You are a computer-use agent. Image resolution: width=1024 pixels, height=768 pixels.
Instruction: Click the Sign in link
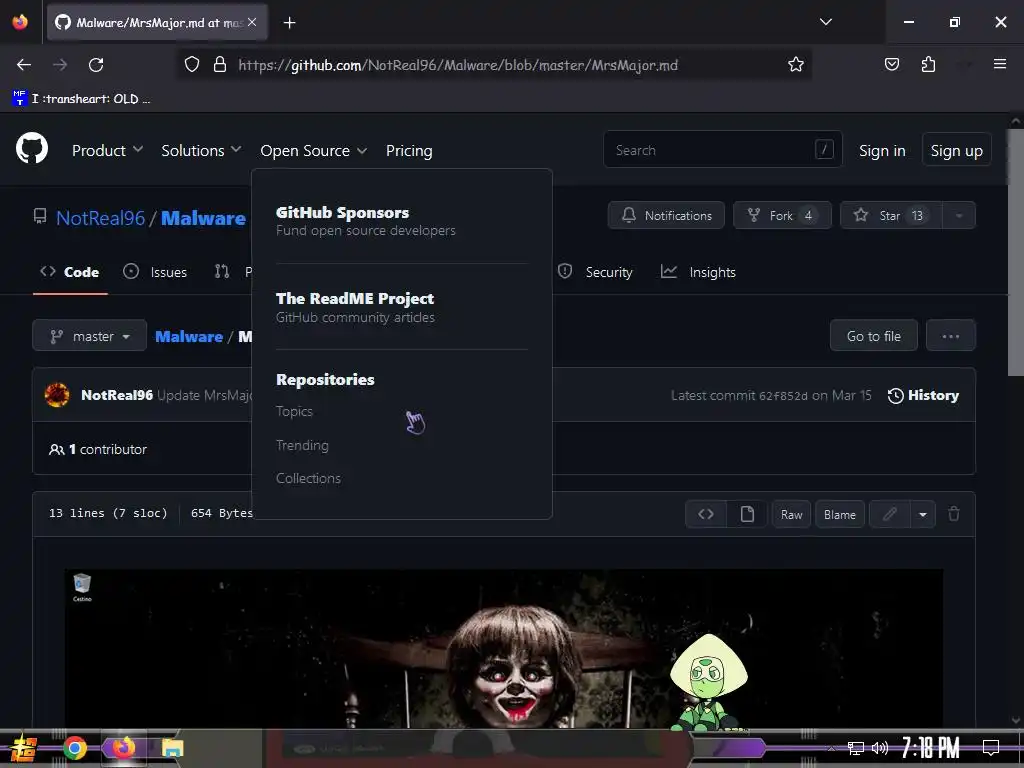[x=882, y=151]
